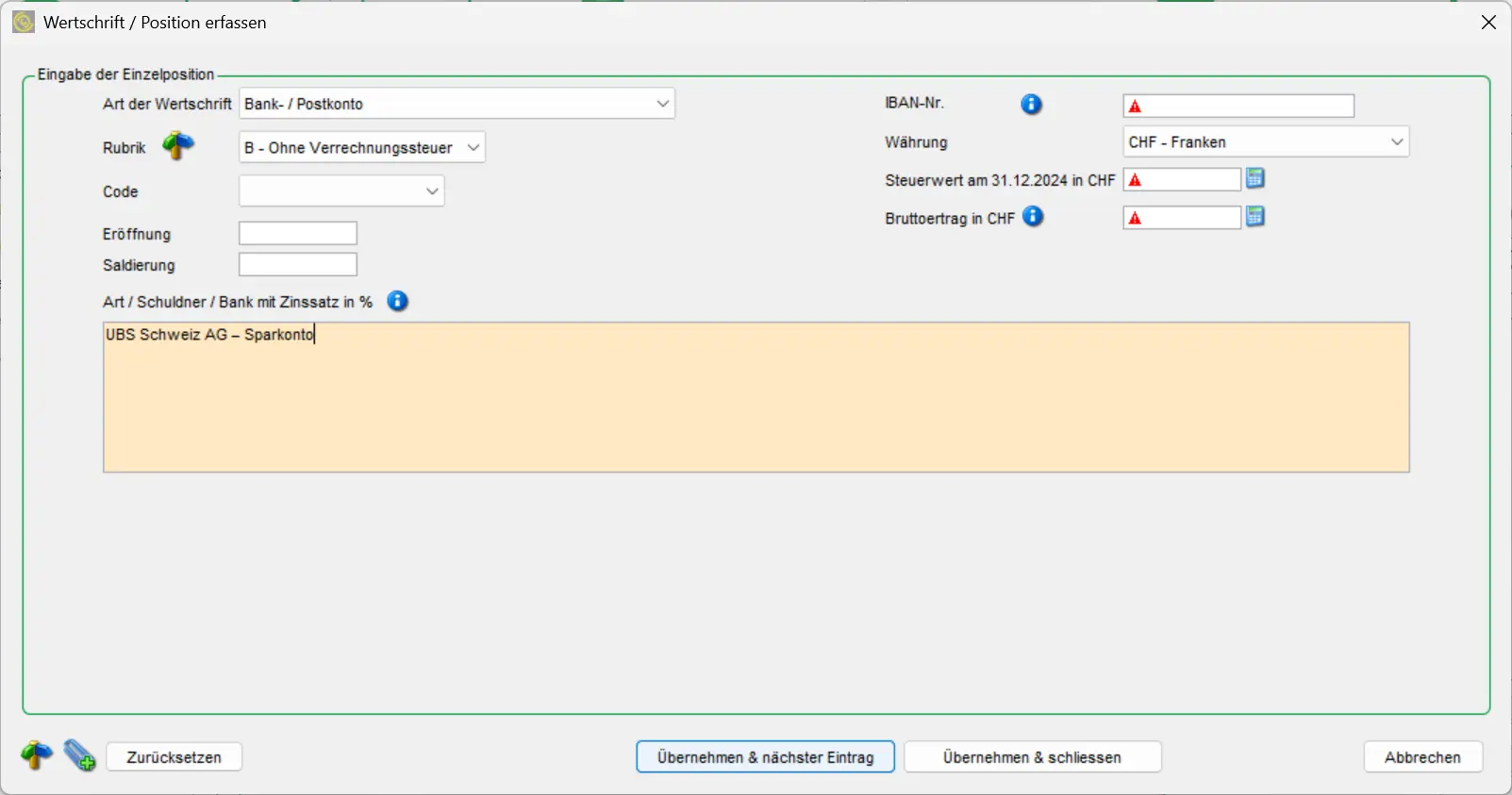Click the 'Eingabe der Einzelposition' group title

pyautogui.click(x=126, y=75)
